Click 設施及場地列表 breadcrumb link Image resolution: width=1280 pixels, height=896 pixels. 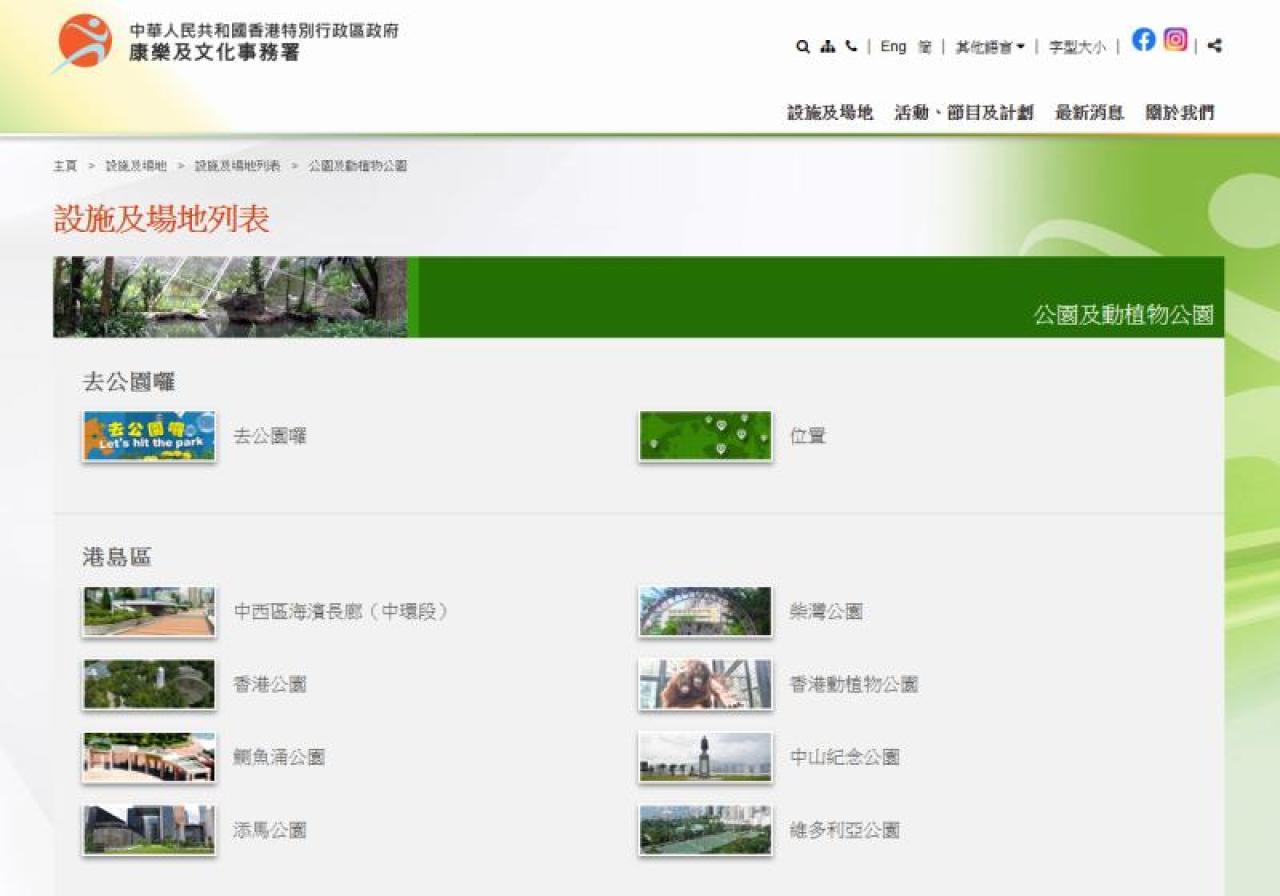pyautogui.click(x=238, y=166)
